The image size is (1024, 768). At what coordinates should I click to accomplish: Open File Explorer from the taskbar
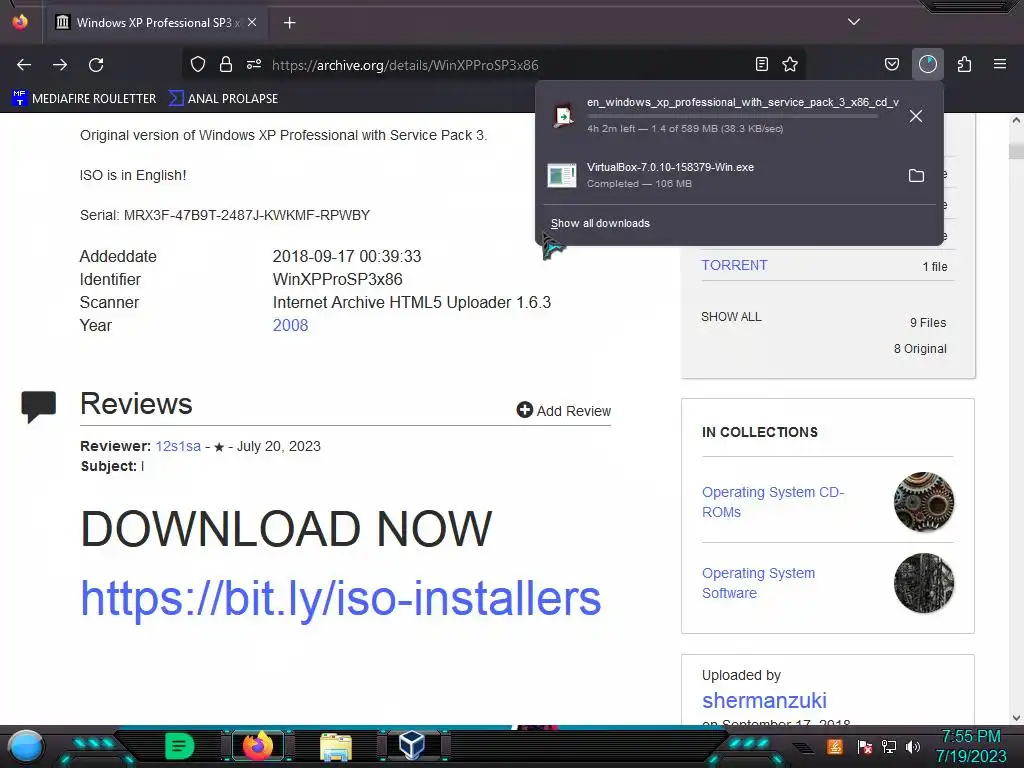tap(336, 746)
